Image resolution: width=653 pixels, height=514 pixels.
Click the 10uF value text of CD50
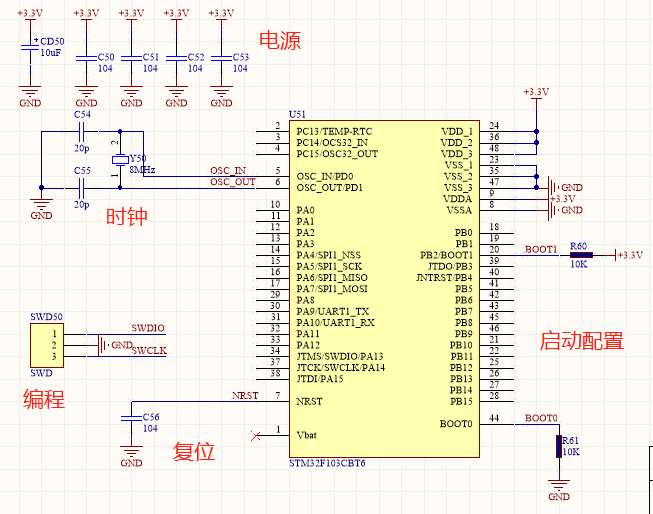coord(51,53)
